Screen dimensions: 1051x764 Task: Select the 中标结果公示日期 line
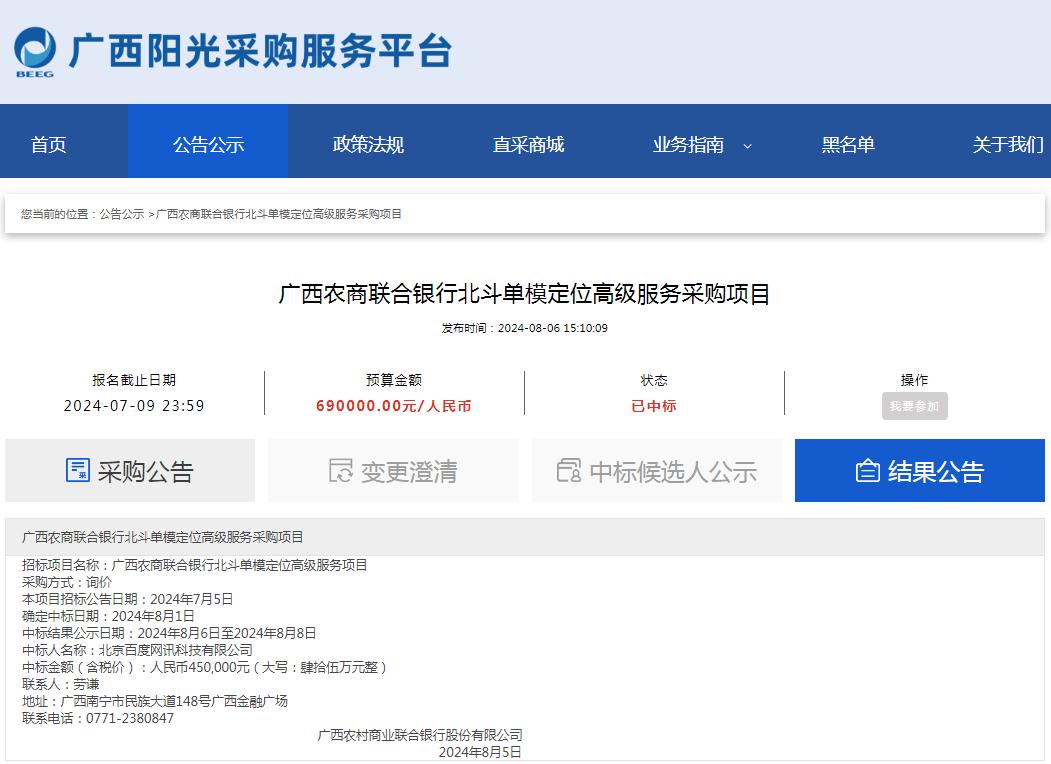pos(169,633)
